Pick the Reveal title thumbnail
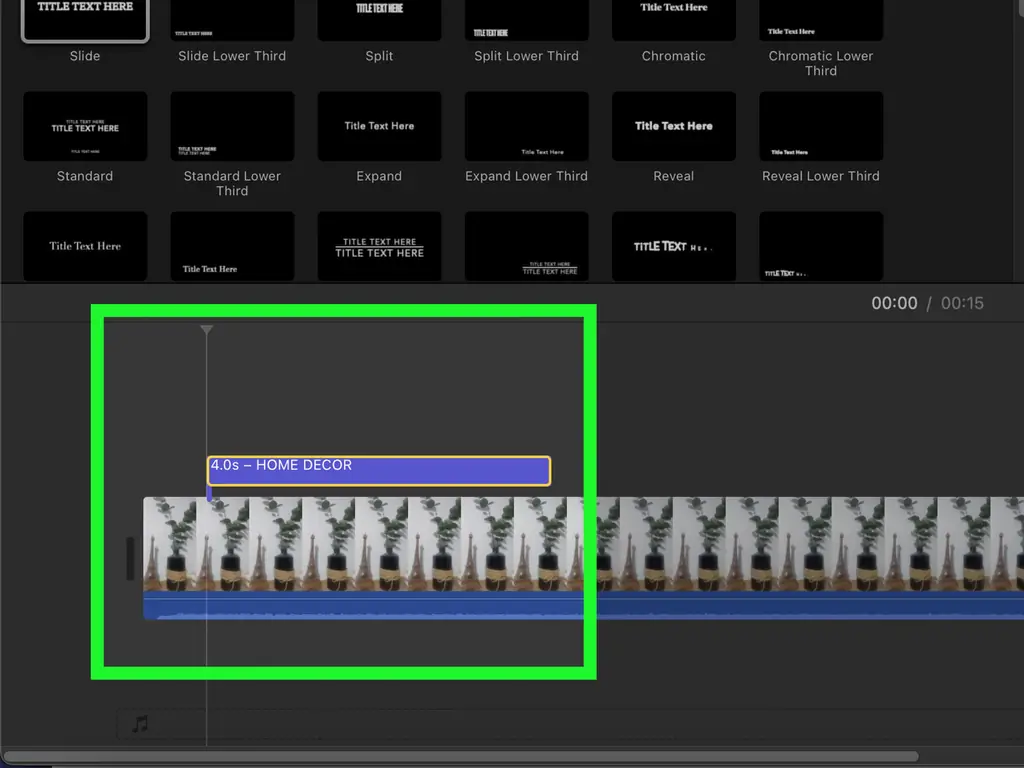 (x=674, y=126)
